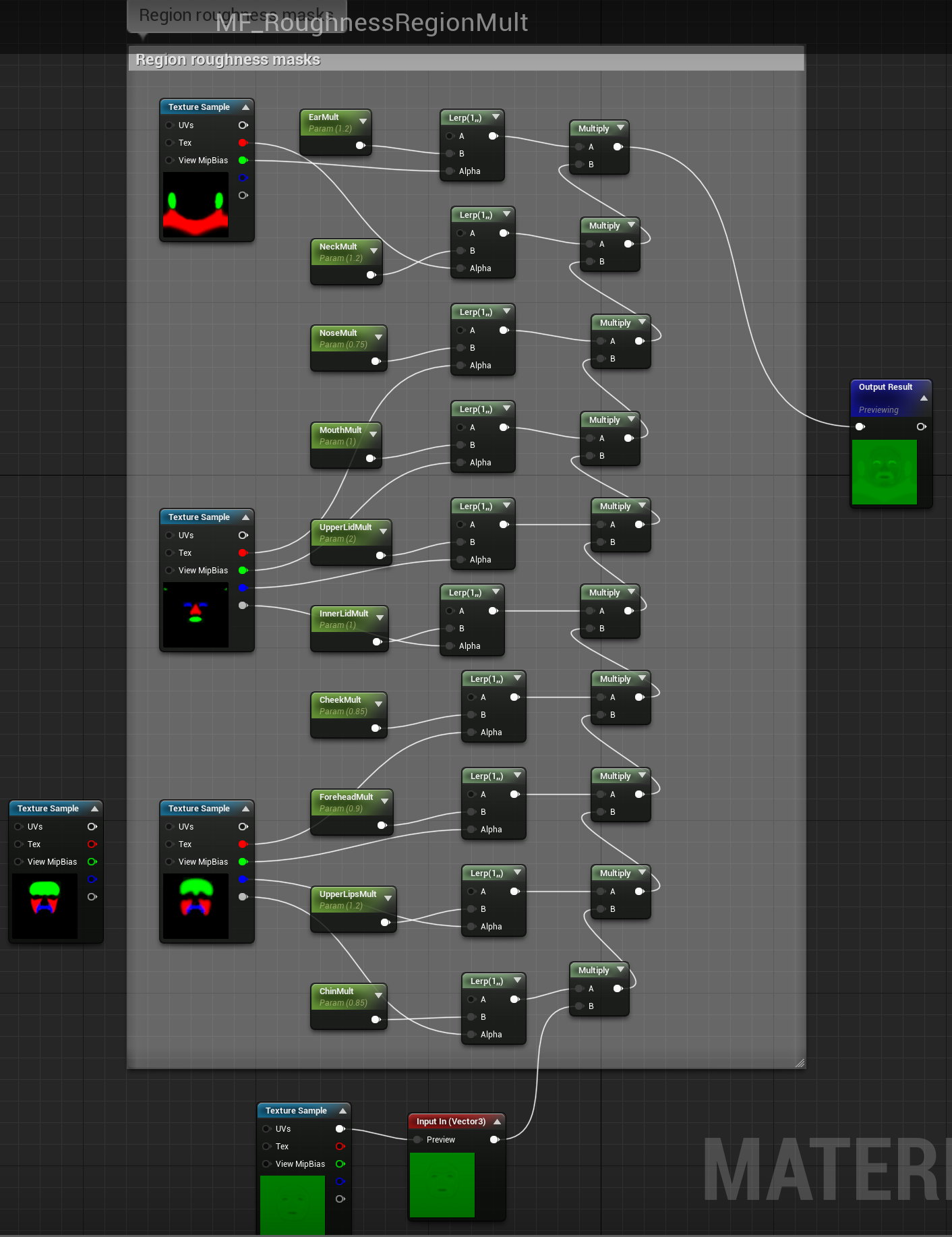Collapse the unconnected leftmost Texture Sample preview

click(x=95, y=809)
